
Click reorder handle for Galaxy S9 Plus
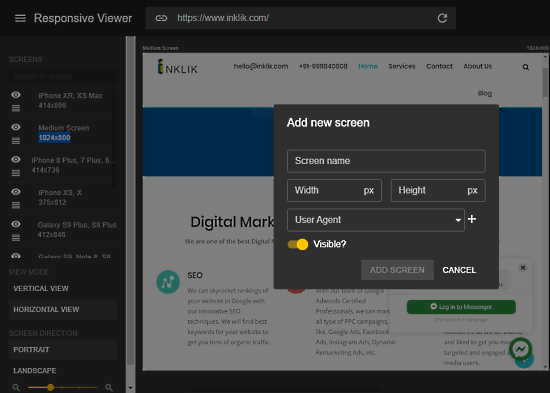(x=16, y=238)
